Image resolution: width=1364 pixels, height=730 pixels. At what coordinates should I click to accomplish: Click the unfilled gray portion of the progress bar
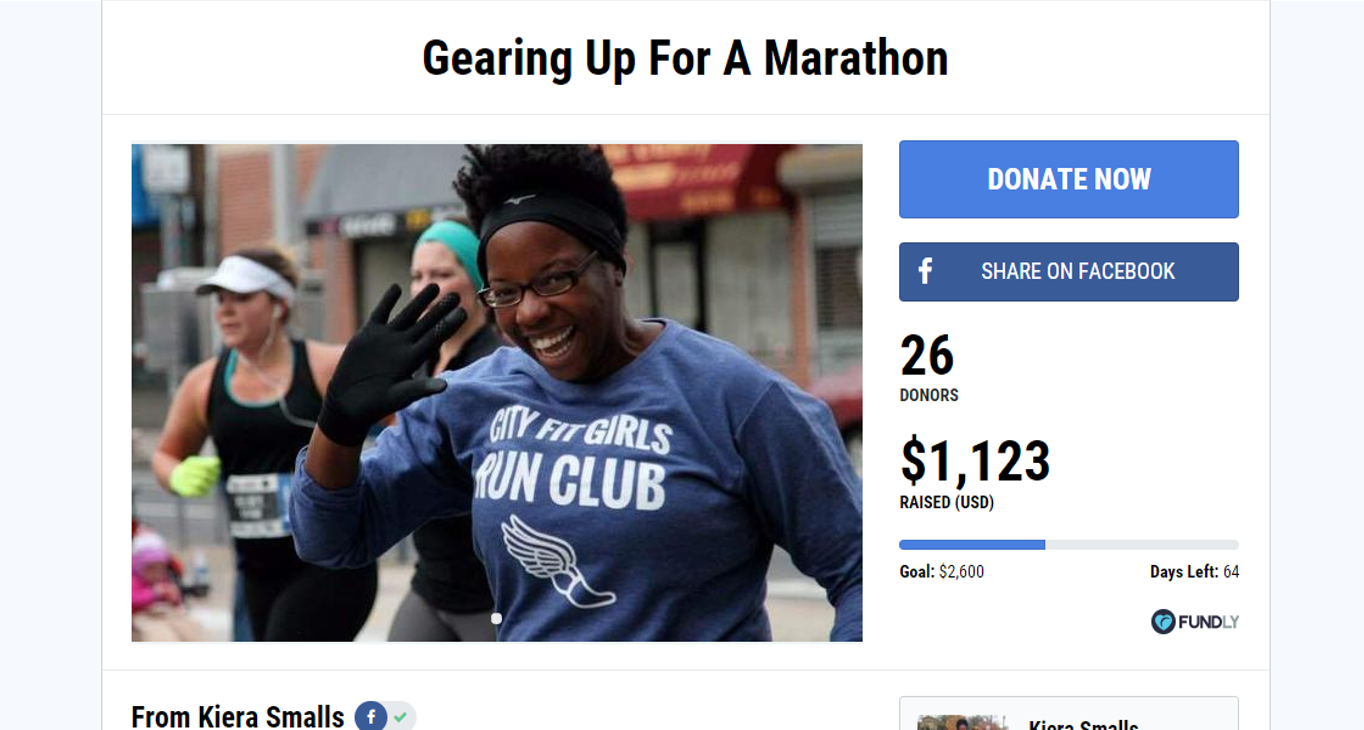[x=1142, y=545]
